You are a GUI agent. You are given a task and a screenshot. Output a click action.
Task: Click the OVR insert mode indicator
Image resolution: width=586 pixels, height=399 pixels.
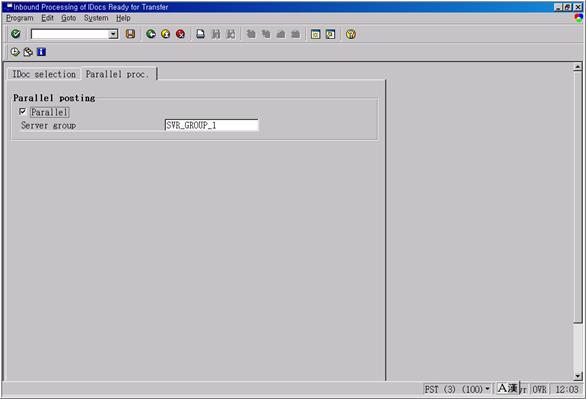(539, 389)
